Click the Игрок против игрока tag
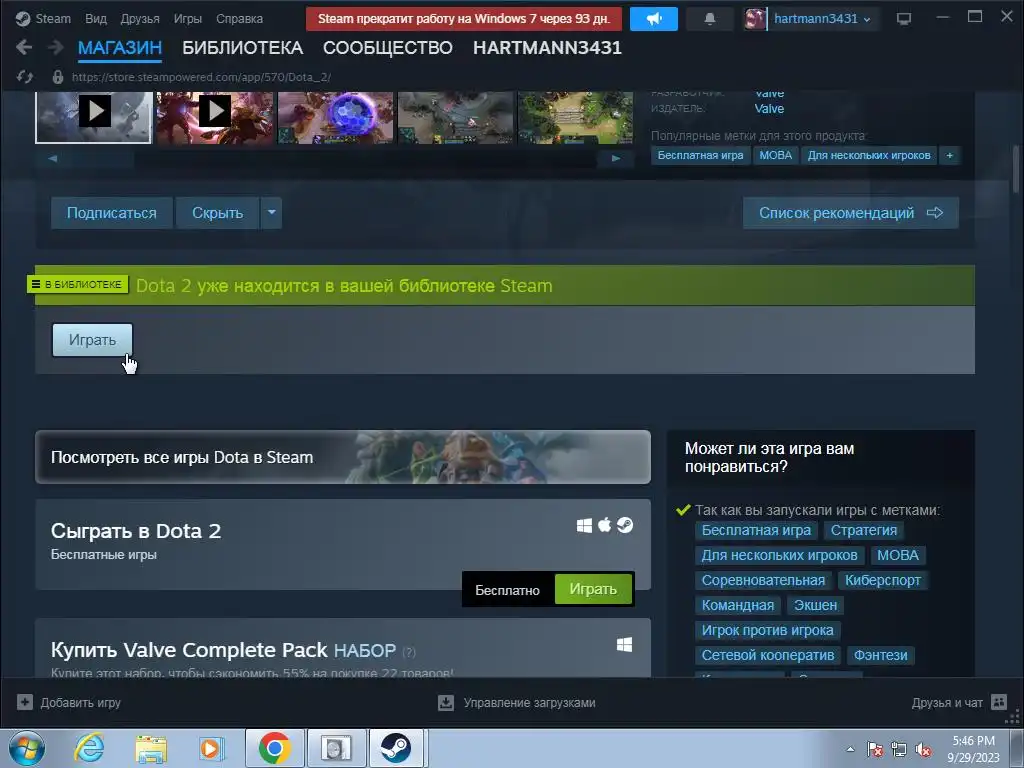 coord(767,630)
